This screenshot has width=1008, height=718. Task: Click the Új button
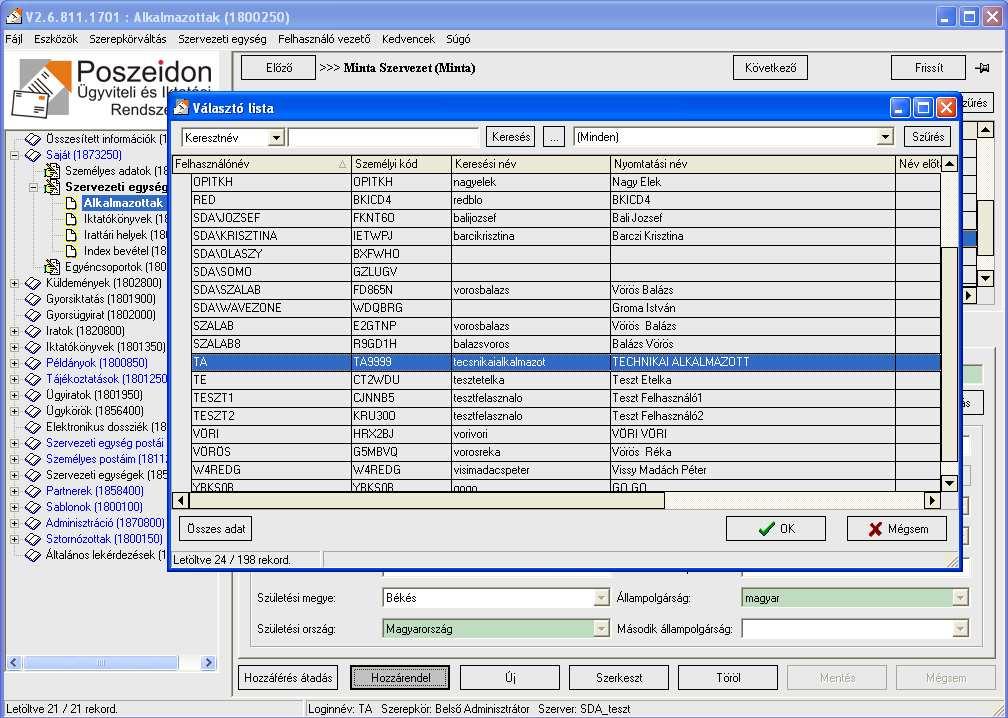pyautogui.click(x=510, y=678)
